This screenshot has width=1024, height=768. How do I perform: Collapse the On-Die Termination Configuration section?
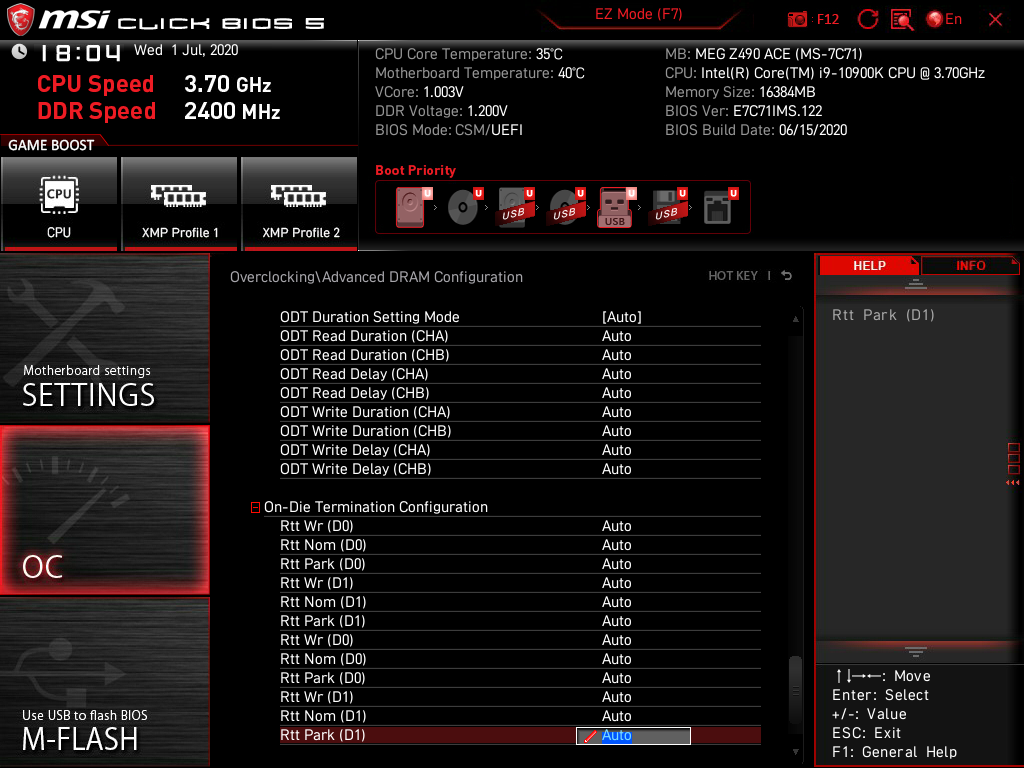[255, 507]
